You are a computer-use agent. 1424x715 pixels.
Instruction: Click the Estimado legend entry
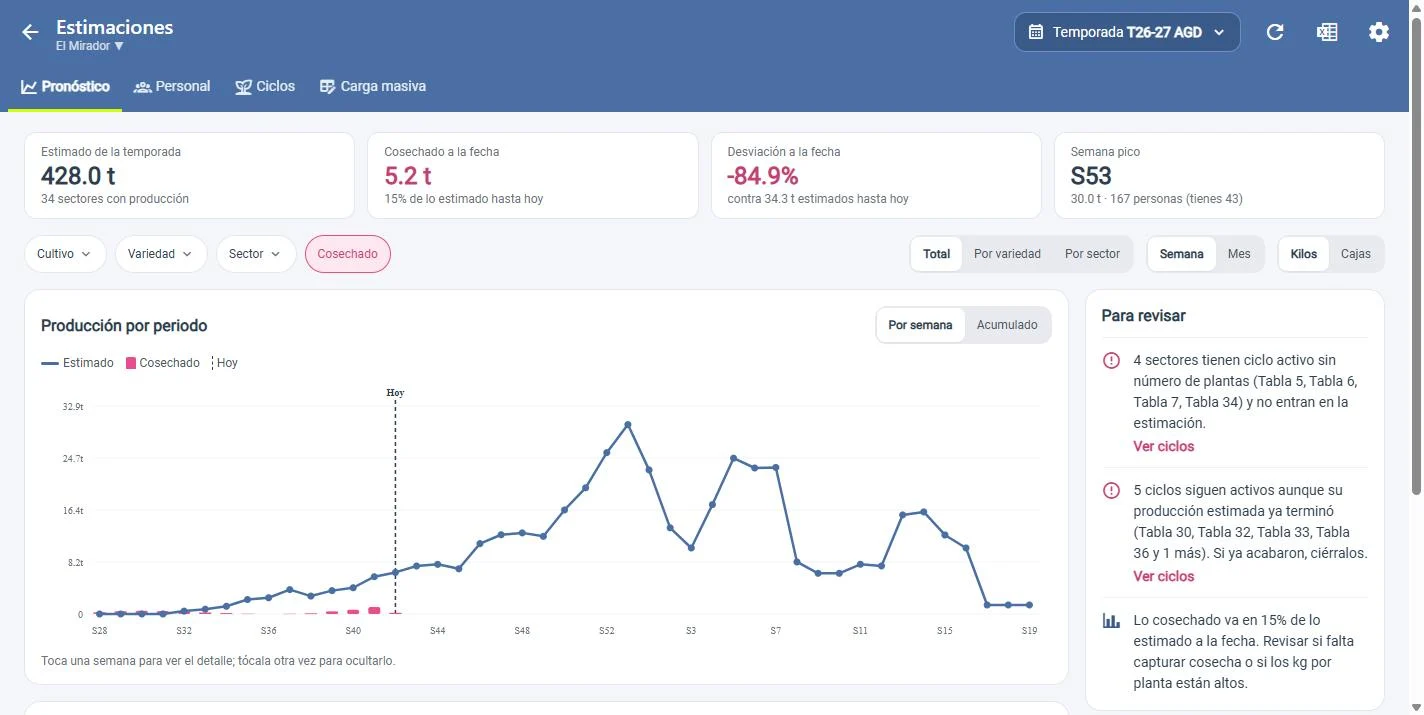click(77, 363)
